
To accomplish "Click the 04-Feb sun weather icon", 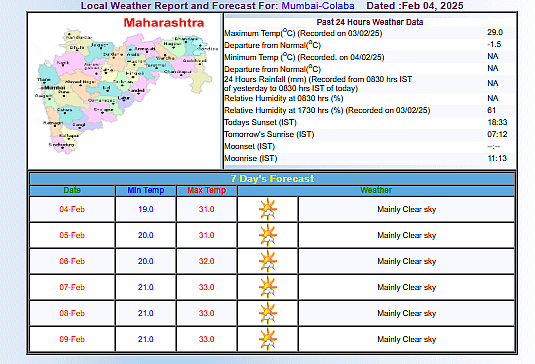I will point(268,209).
